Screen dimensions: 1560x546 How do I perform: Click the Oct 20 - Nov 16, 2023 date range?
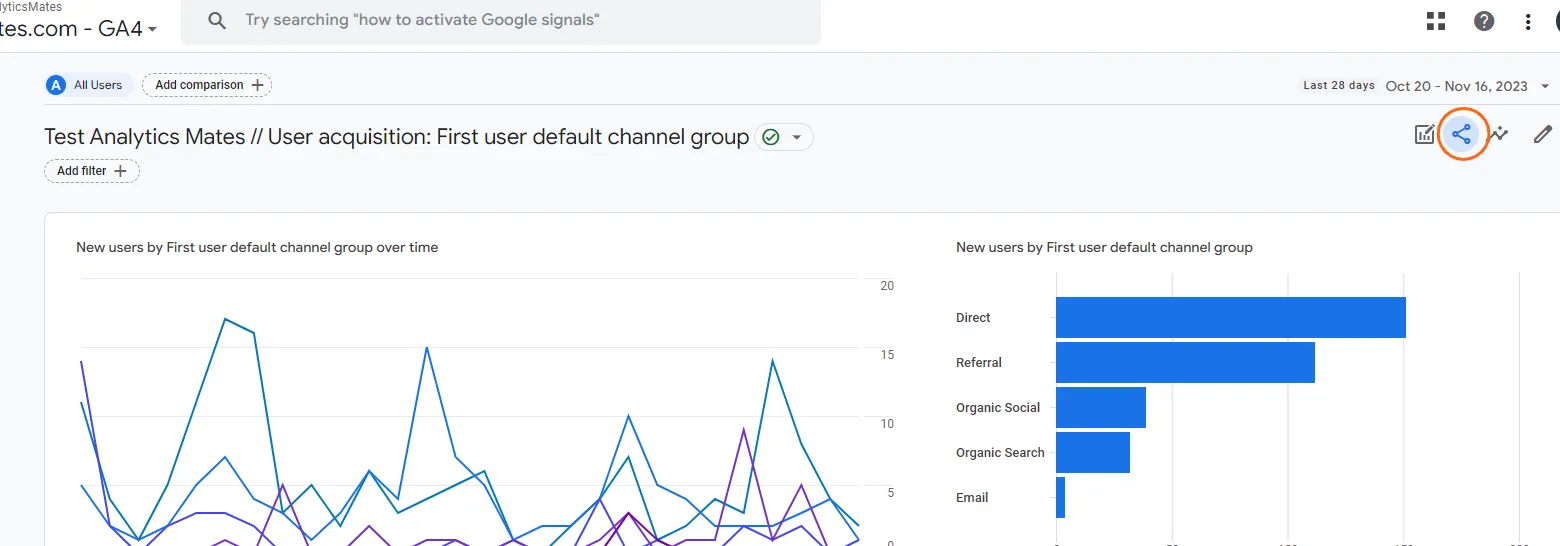[1457, 86]
